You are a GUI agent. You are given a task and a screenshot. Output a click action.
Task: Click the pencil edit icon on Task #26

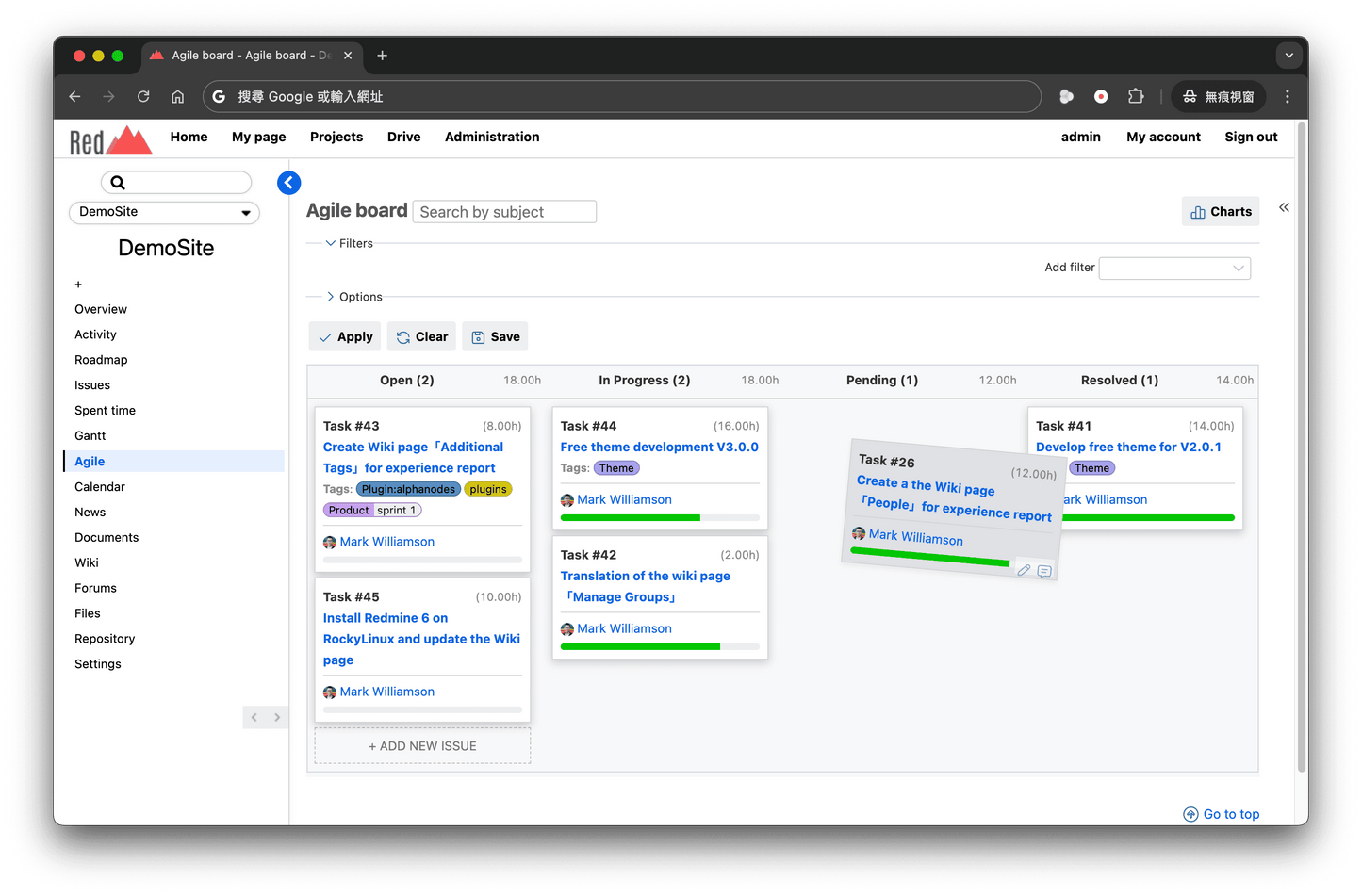pos(1024,569)
